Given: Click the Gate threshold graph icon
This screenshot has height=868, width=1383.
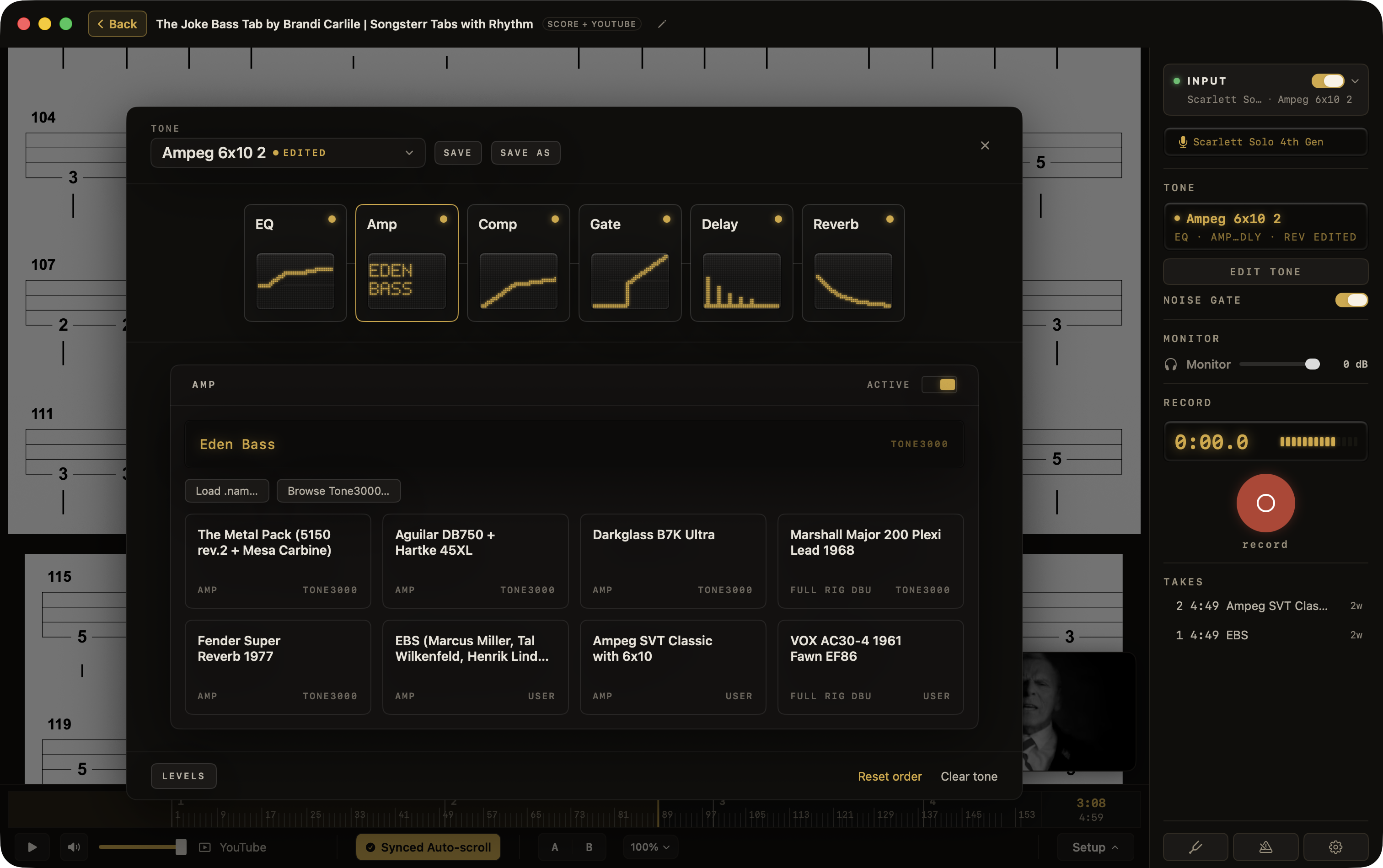Looking at the screenshot, I should [630, 281].
